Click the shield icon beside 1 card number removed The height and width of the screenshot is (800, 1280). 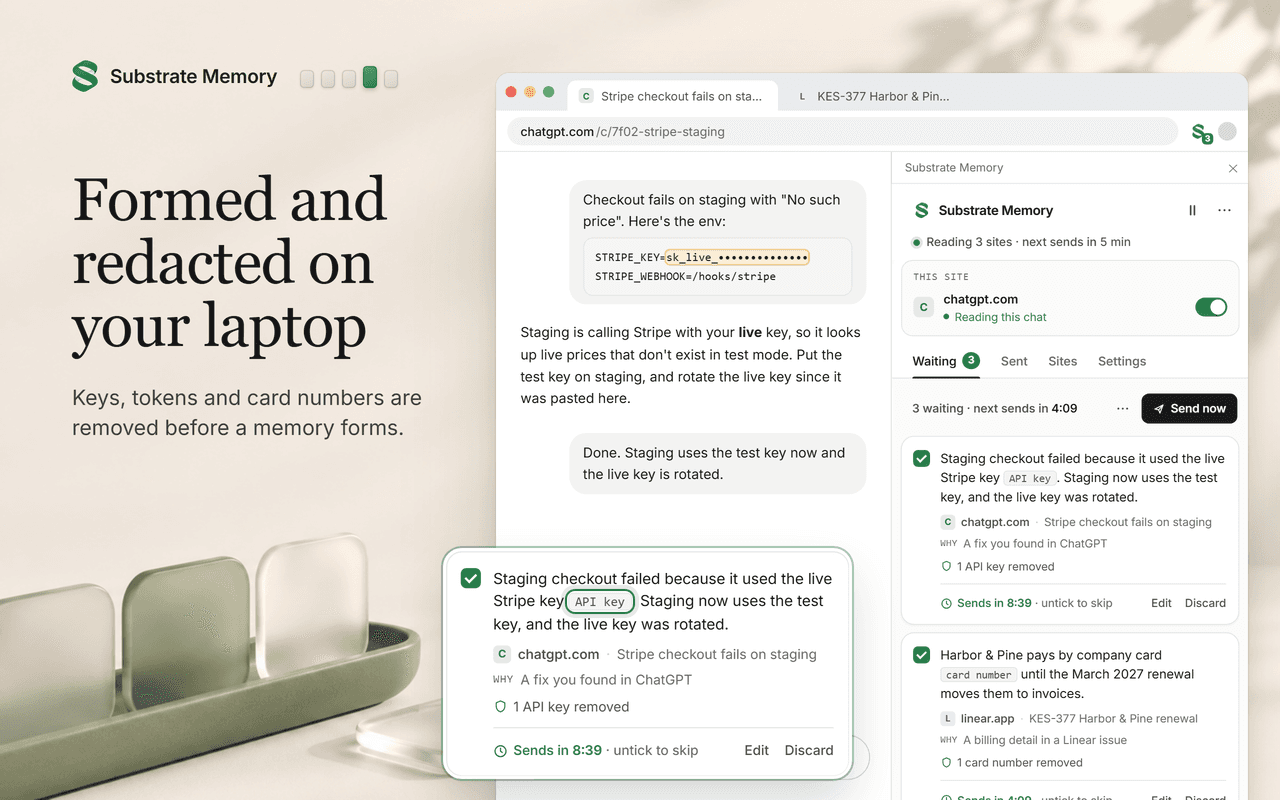[946, 762]
